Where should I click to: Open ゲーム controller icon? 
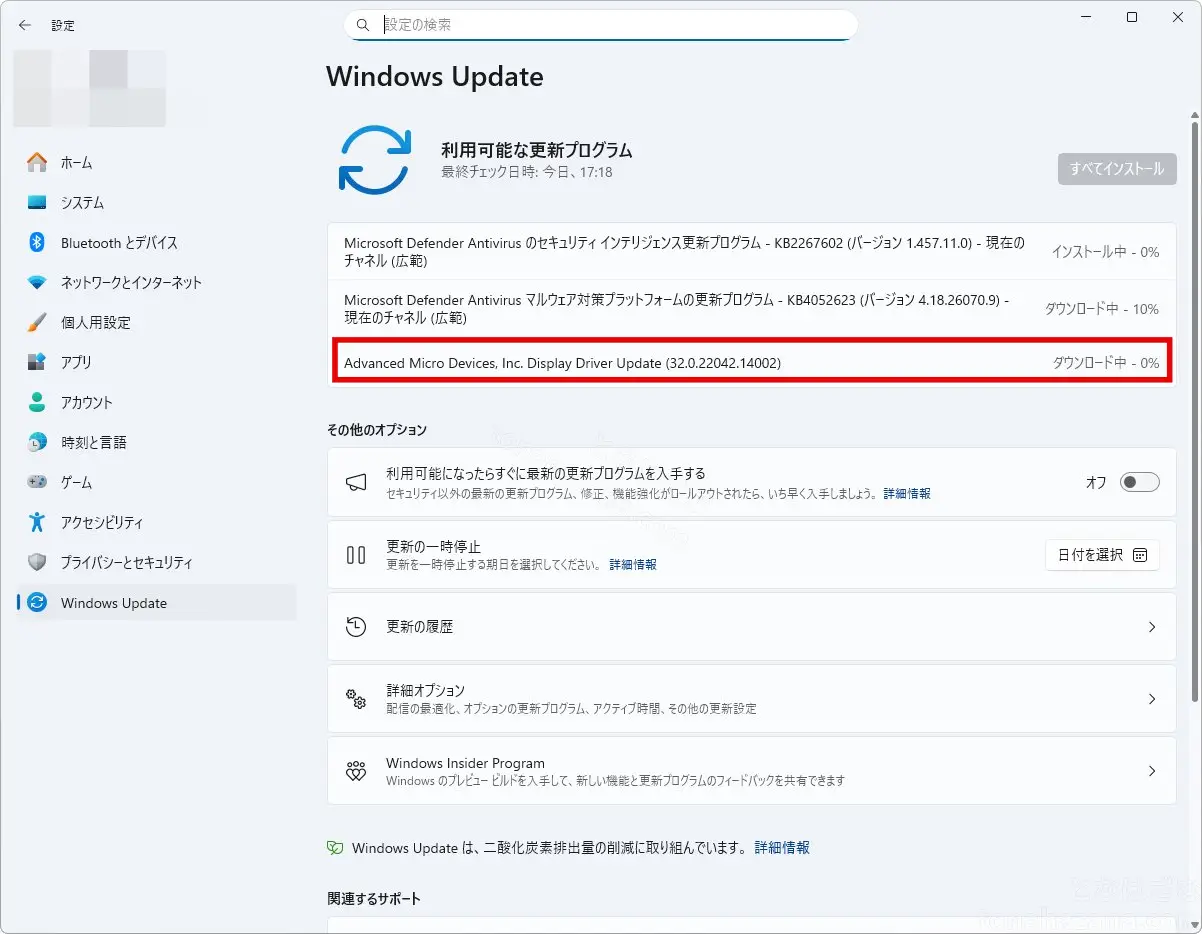click(37, 482)
